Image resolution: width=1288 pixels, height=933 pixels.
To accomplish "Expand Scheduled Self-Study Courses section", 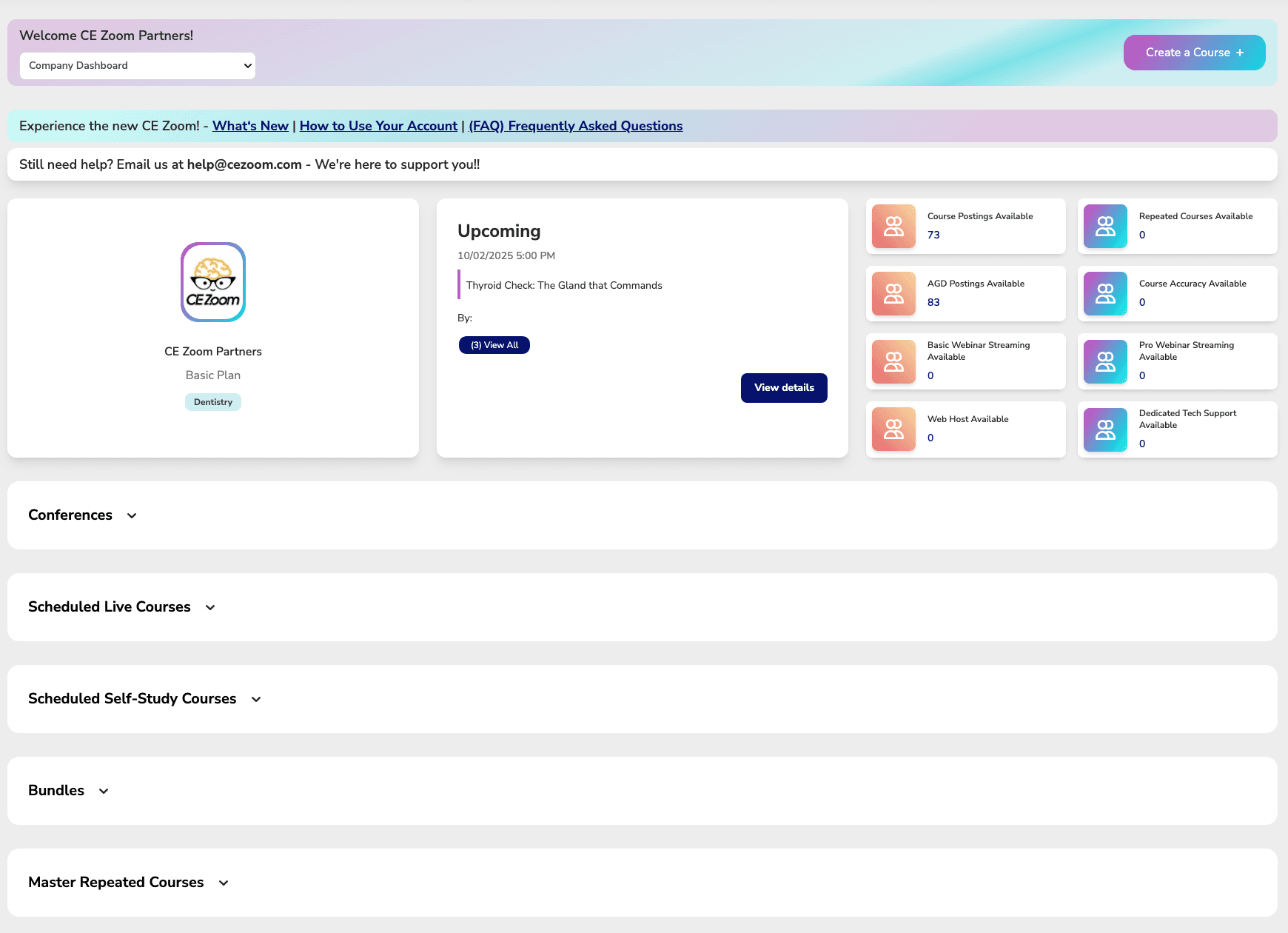I will pyautogui.click(x=256, y=699).
